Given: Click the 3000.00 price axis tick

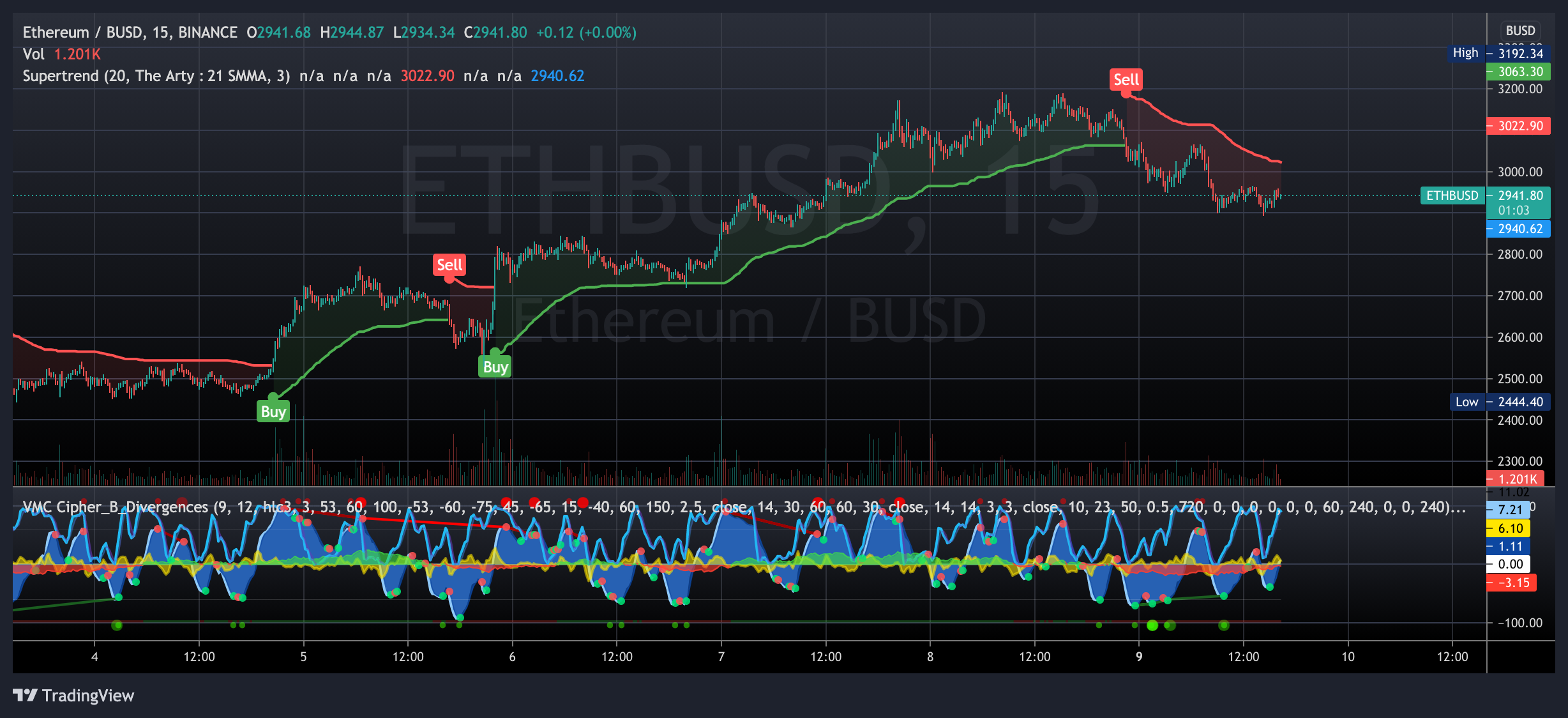Looking at the screenshot, I should [x=1519, y=172].
